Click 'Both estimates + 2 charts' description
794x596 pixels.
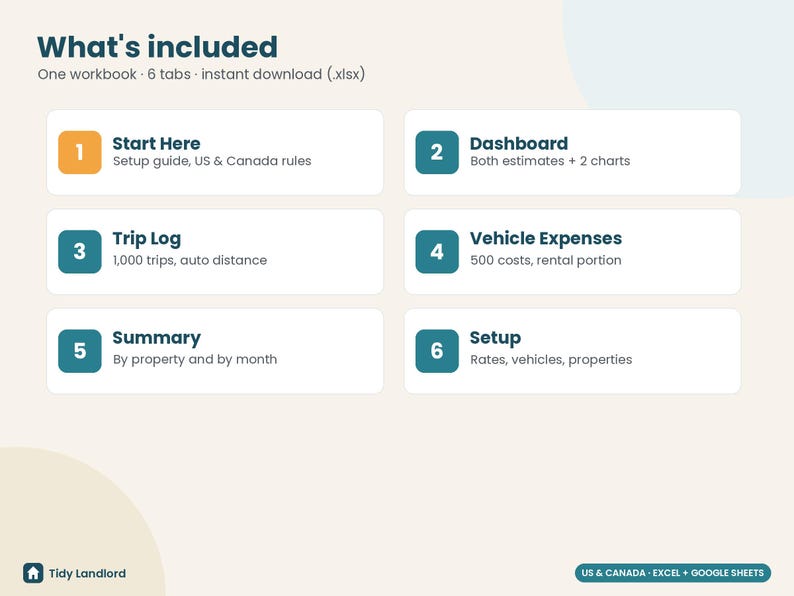[x=550, y=161]
